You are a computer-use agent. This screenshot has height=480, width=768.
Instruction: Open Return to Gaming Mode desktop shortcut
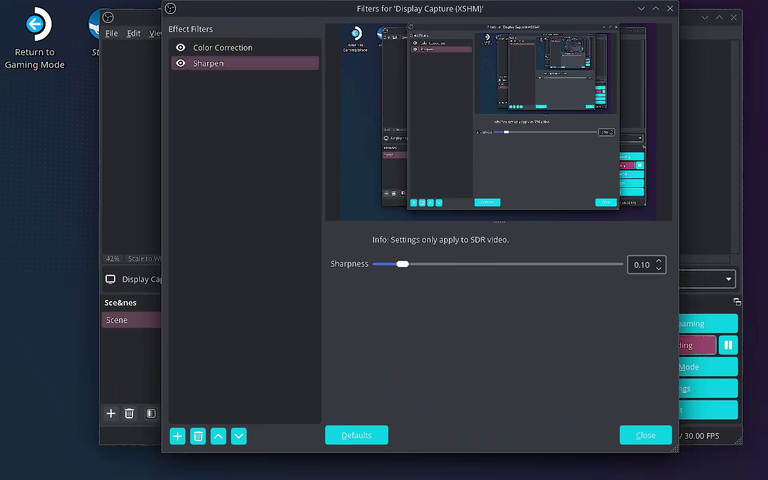click(x=35, y=39)
